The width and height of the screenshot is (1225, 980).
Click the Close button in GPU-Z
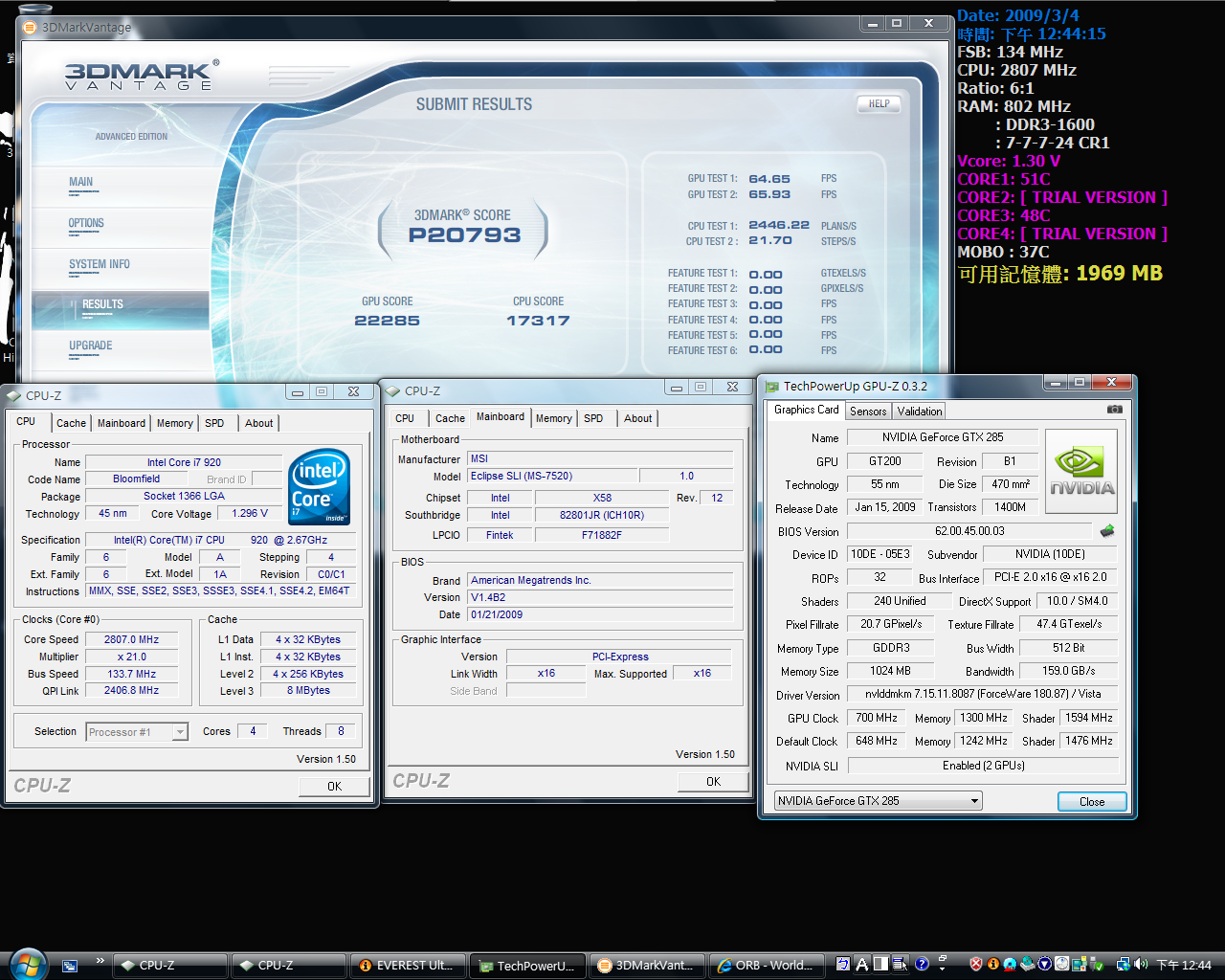click(x=1092, y=802)
